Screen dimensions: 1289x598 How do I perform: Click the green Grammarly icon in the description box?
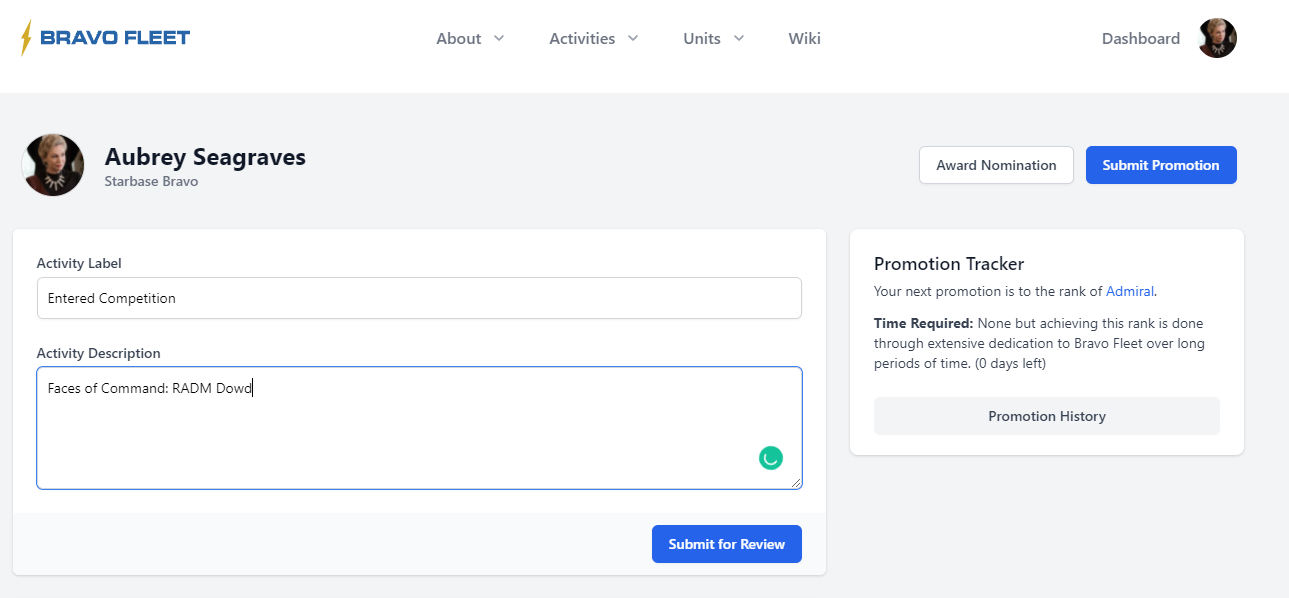point(770,458)
